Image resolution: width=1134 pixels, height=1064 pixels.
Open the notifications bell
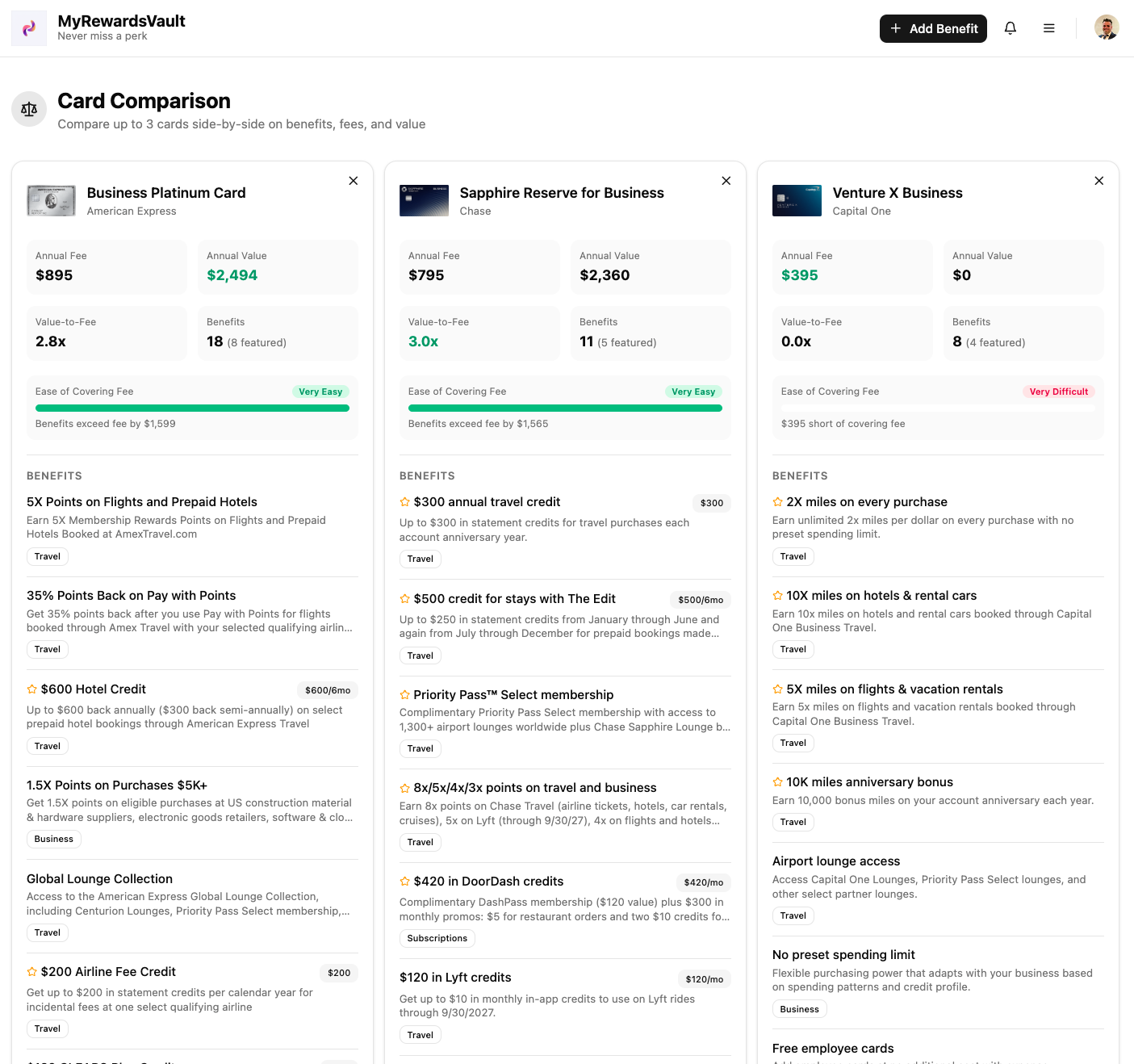[1010, 28]
